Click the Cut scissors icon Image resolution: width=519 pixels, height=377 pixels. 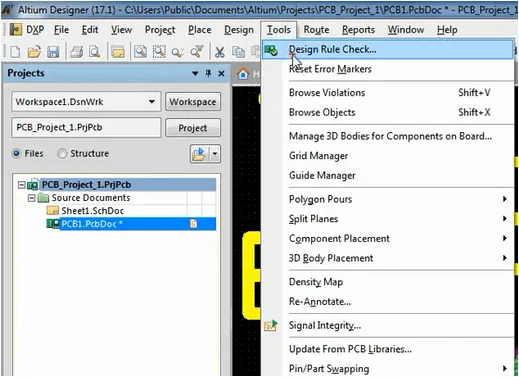click(219, 52)
